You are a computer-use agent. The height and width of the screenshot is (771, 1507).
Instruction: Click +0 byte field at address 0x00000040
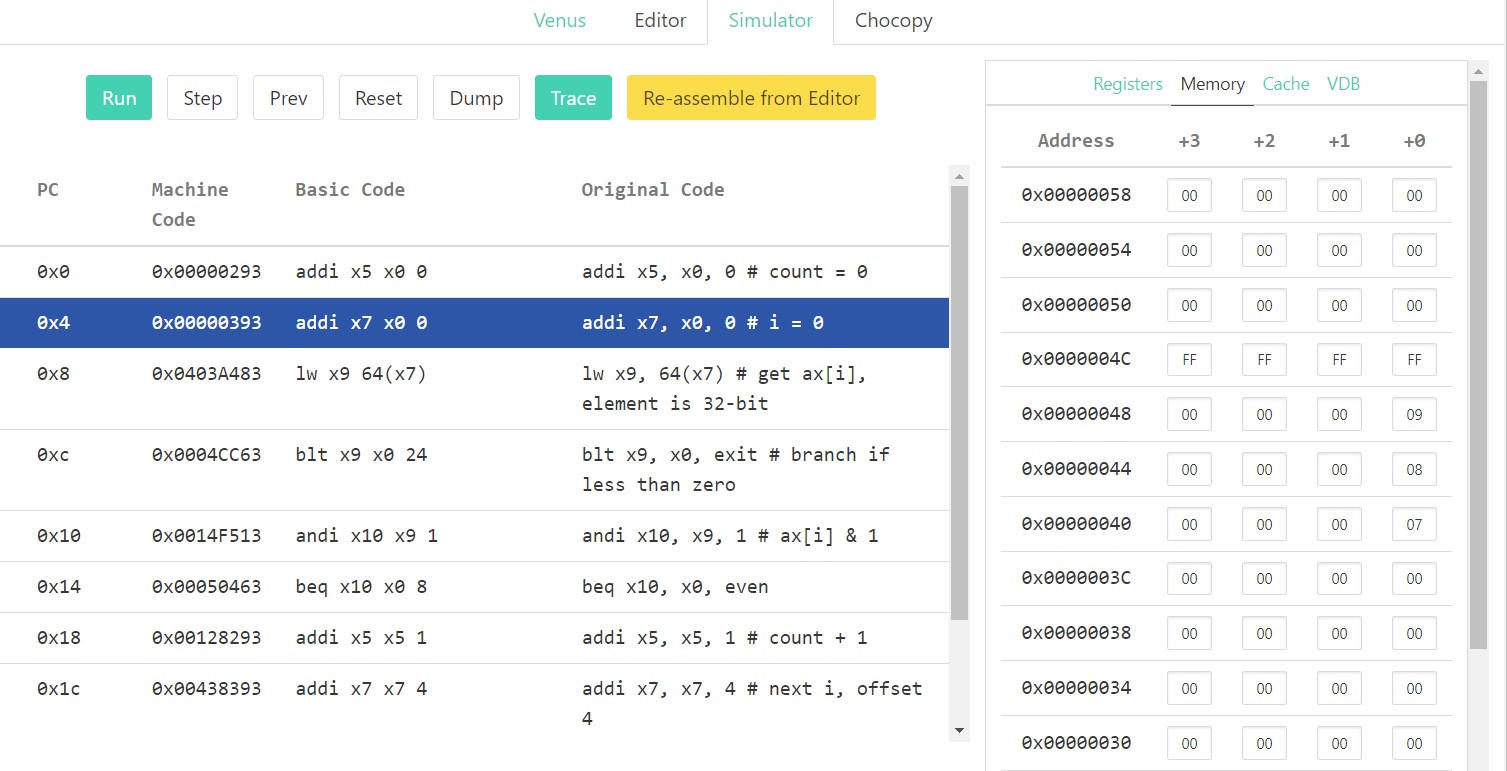pyautogui.click(x=1414, y=524)
